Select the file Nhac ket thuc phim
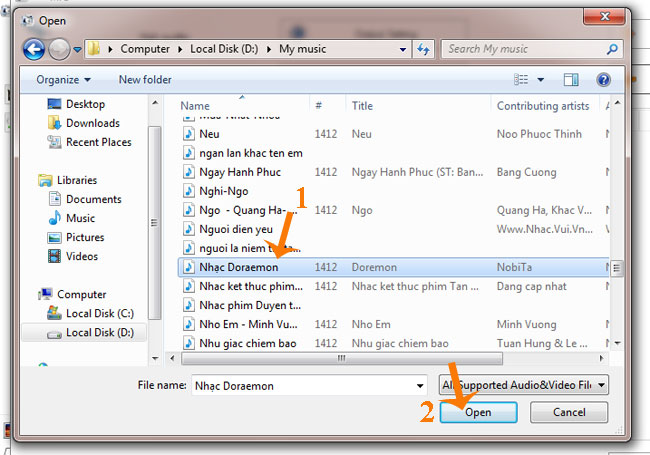 (251, 286)
